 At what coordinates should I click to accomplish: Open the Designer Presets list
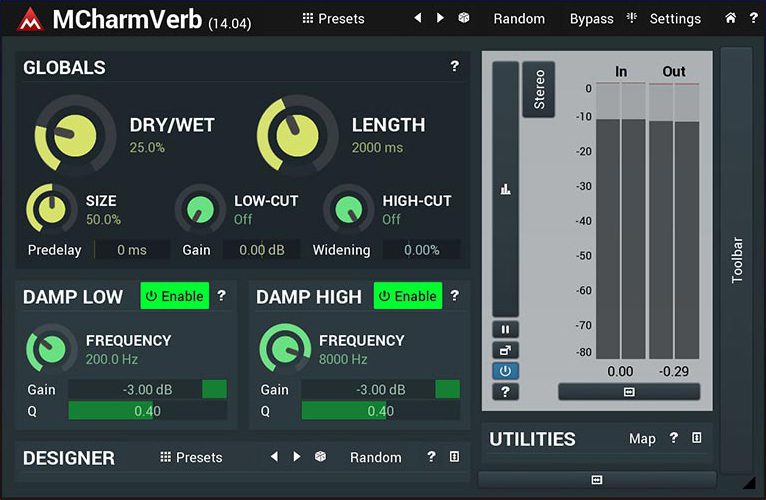[x=191, y=457]
